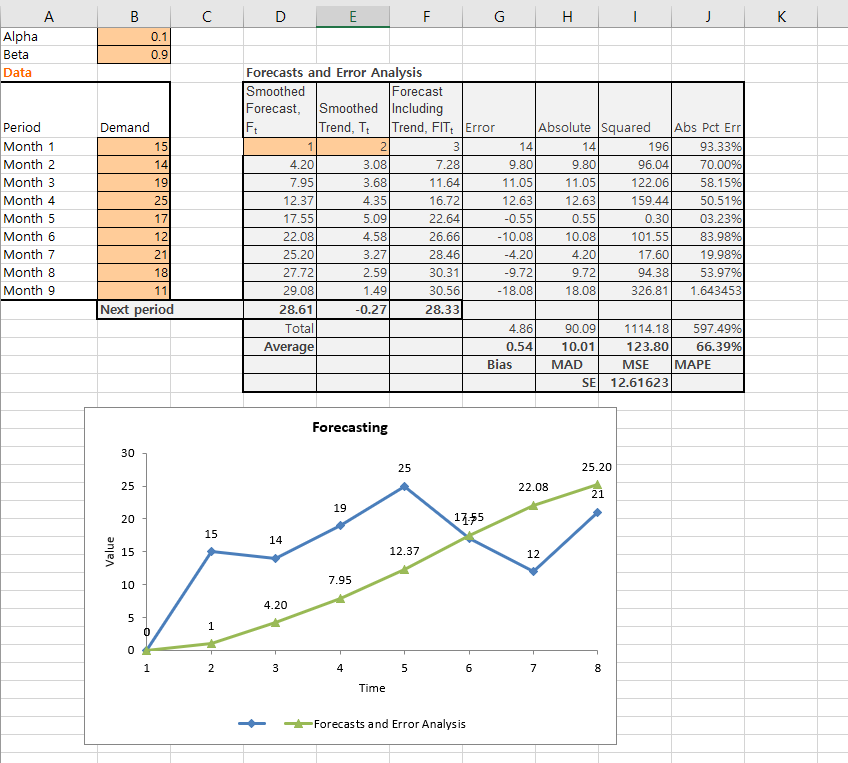848x763 pixels.
Task: Select the MAD average value 10.01
Action: pos(567,347)
